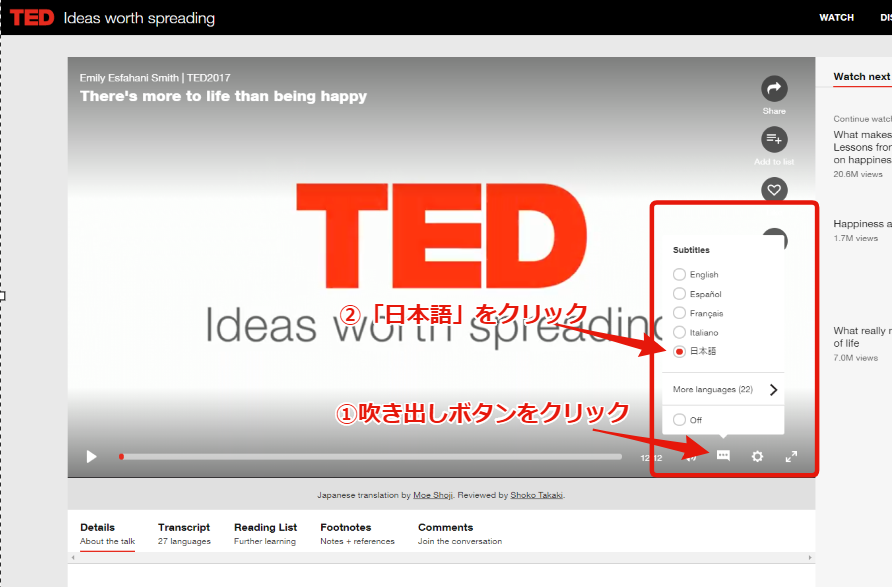Select Italiano subtitles radio button
The width and height of the screenshot is (892, 587).
tap(679, 332)
